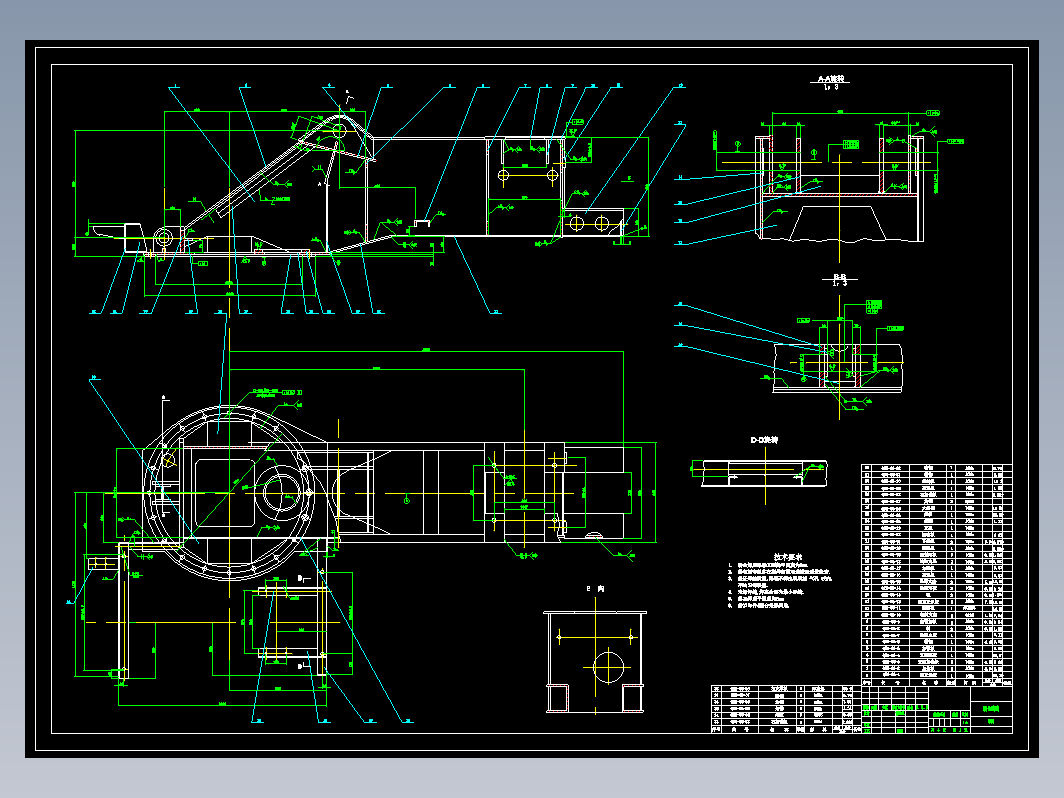Viewport: 1064px width, 798px height.
Task: Click the 技术要求 technical requirements heading
Action: pyautogui.click(x=788, y=557)
